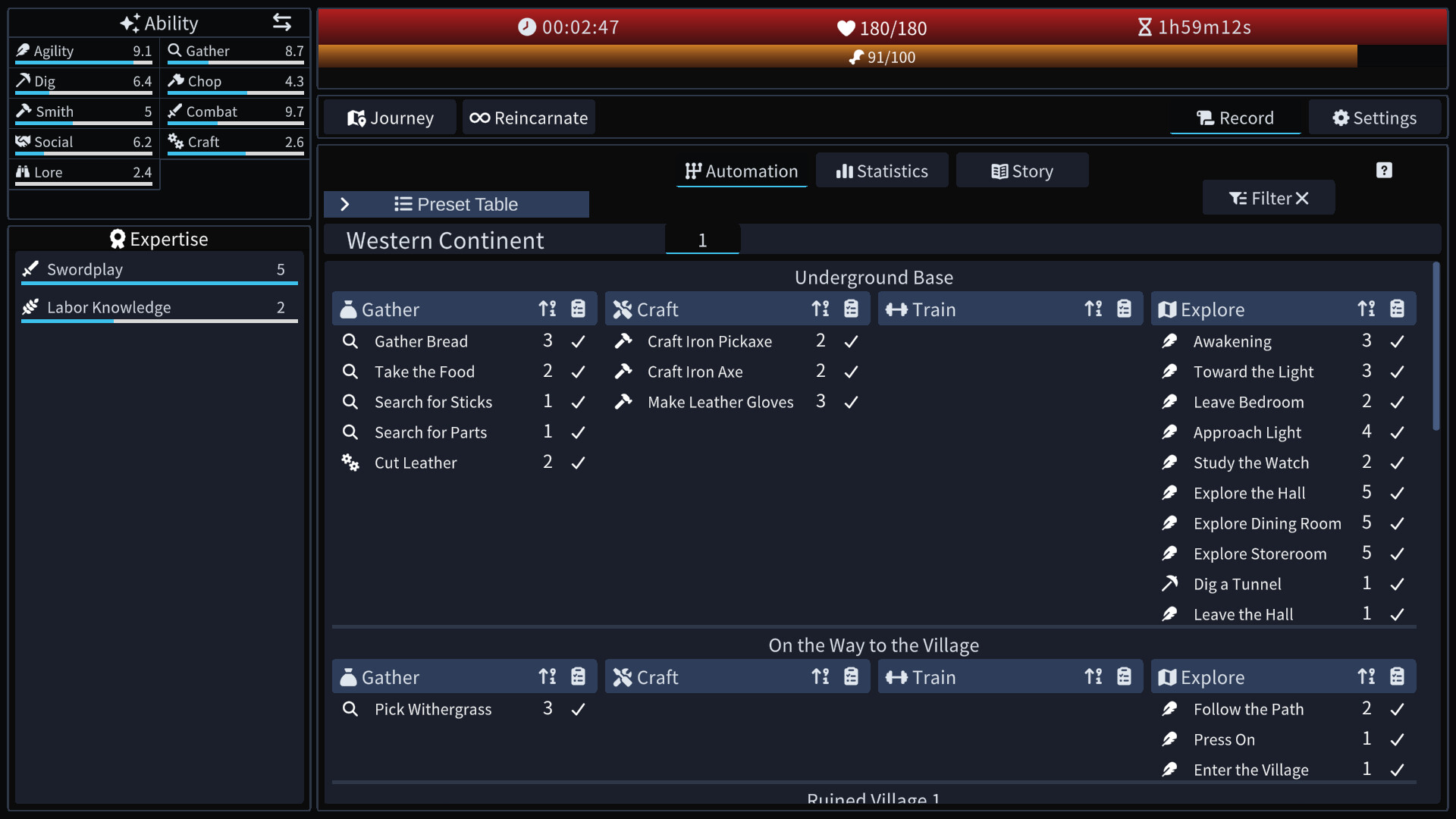Open the Filter control

coord(1269,198)
